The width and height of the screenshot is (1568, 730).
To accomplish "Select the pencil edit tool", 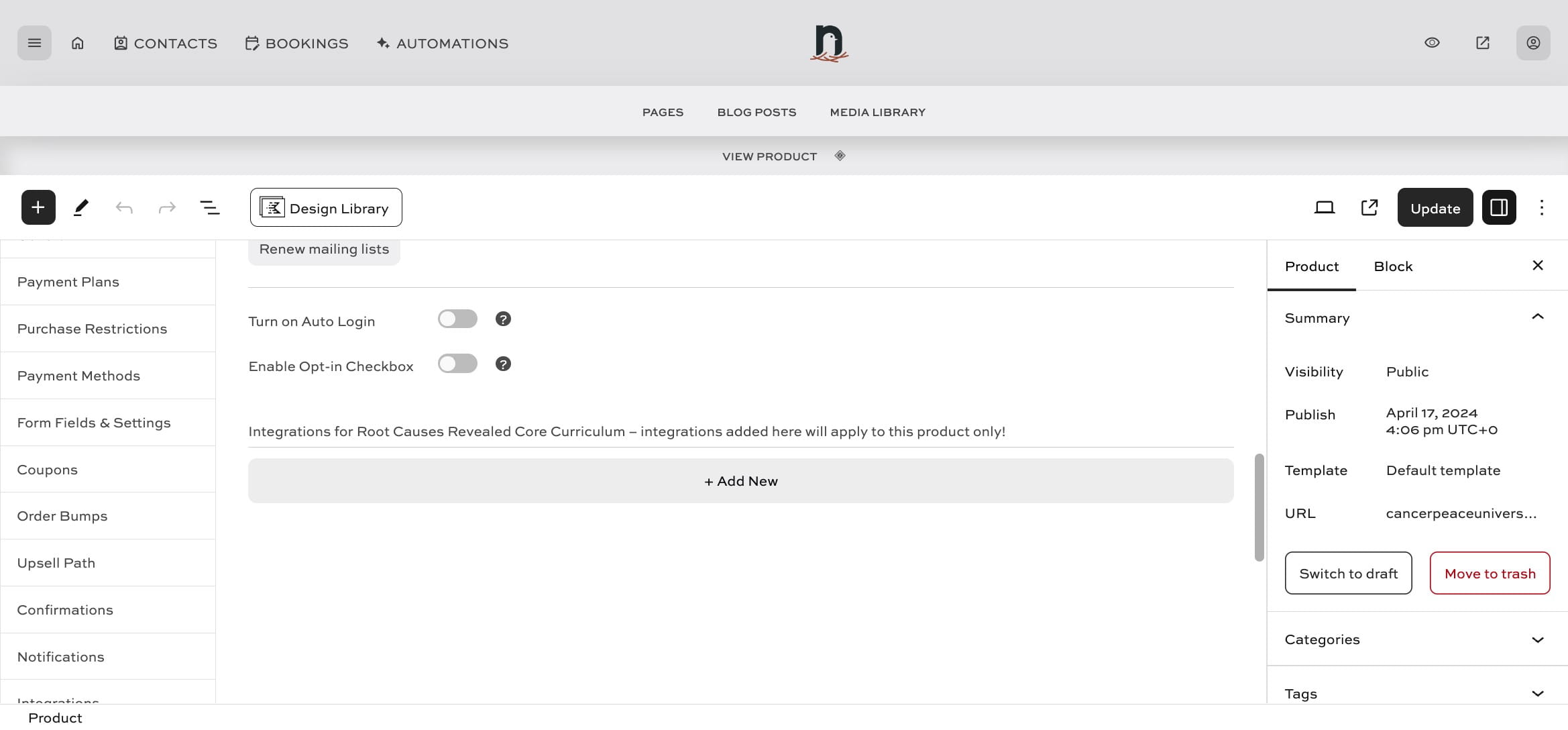I will (81, 207).
